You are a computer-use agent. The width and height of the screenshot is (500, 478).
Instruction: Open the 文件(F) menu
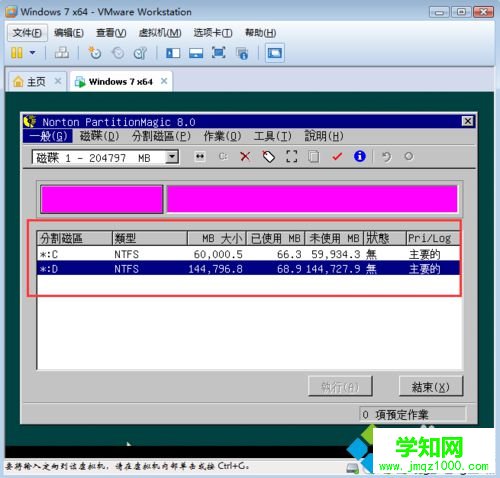tap(27, 33)
